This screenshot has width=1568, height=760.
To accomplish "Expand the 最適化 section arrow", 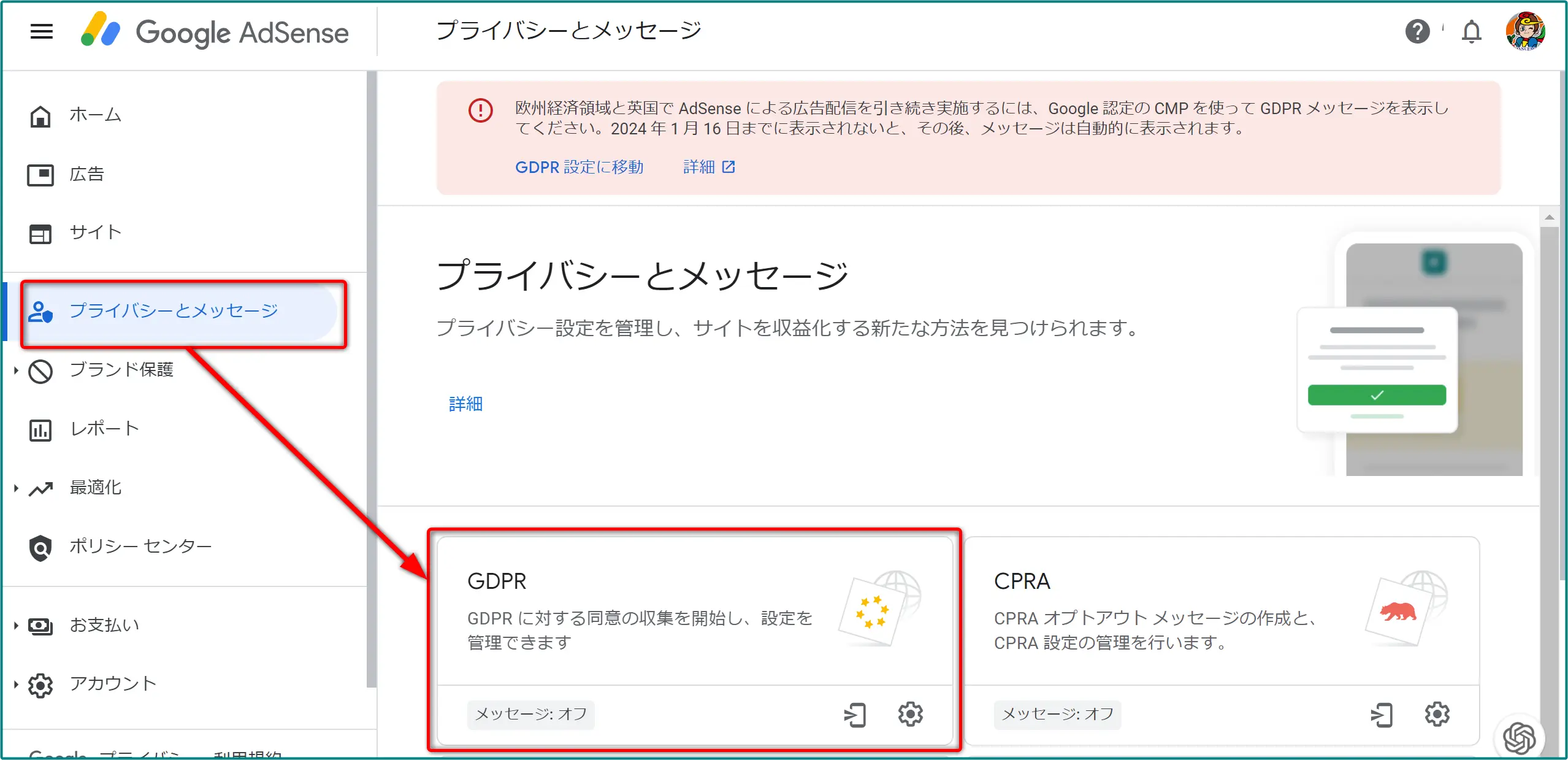I will pyautogui.click(x=16, y=489).
